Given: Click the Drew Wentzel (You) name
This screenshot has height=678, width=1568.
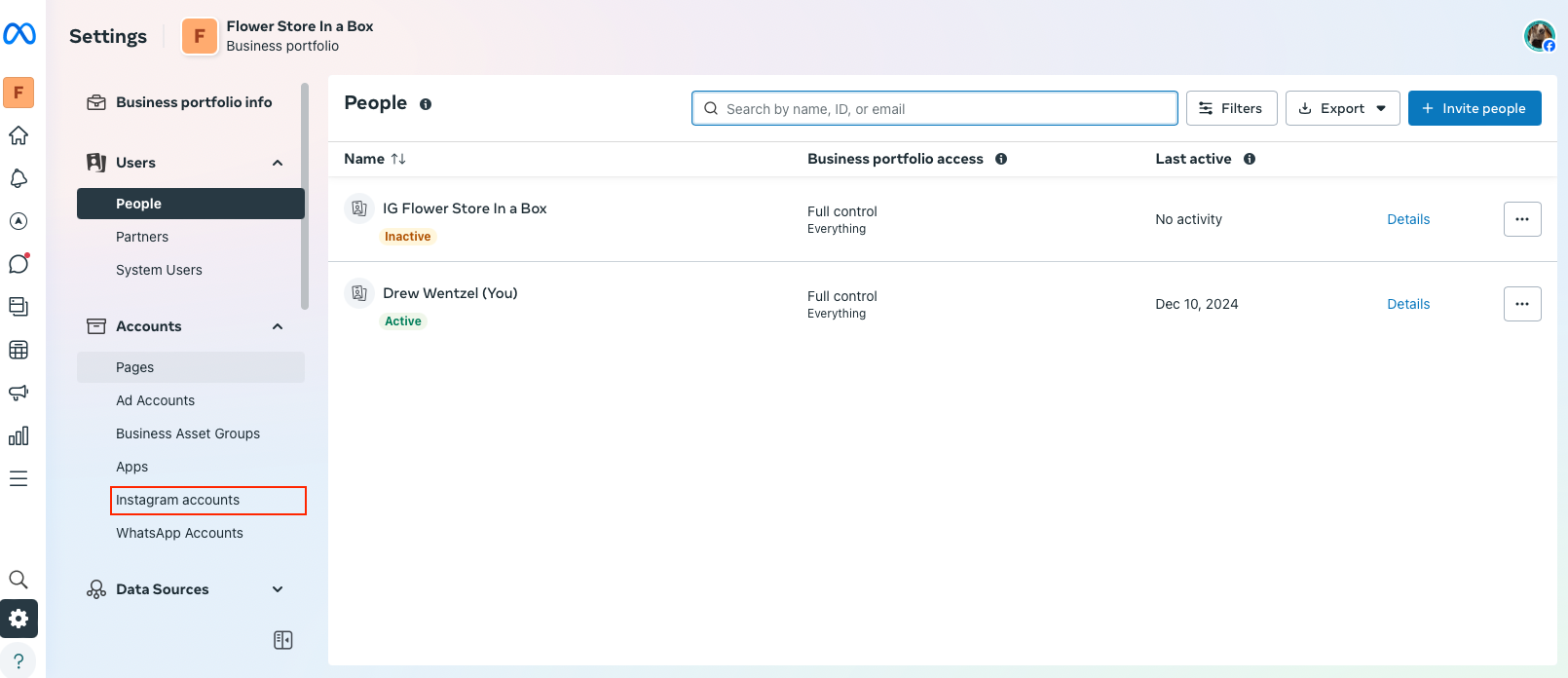Looking at the screenshot, I should (x=450, y=293).
